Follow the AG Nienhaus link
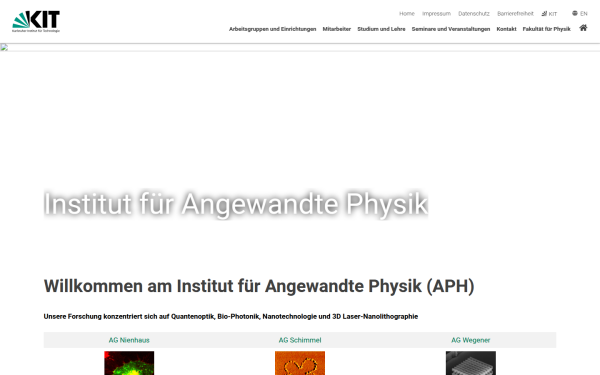Screen dimensions: 600x375 (129, 340)
